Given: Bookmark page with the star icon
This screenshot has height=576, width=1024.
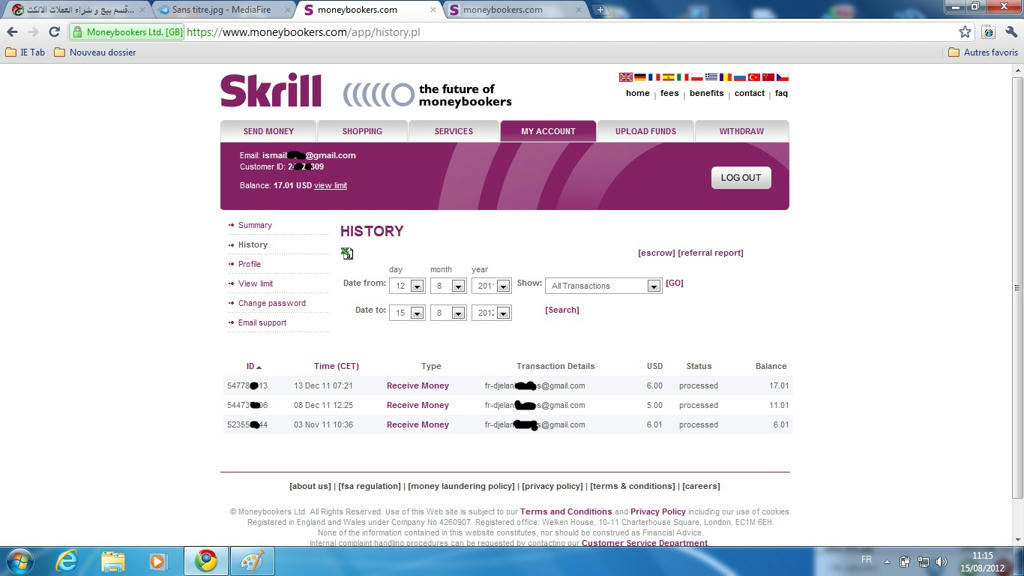Looking at the screenshot, I should coord(964,32).
